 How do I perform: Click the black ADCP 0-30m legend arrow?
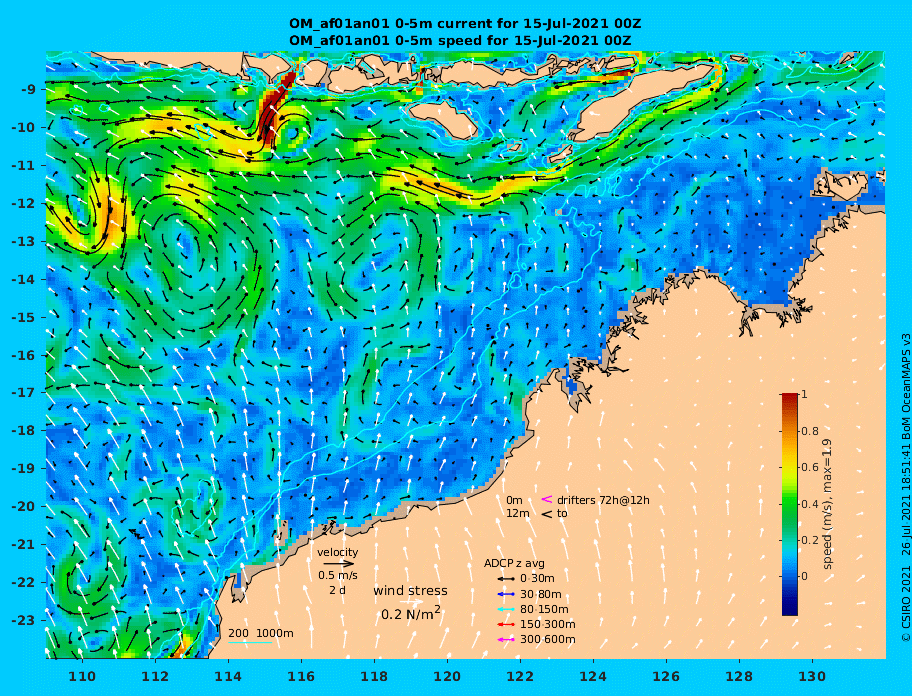(x=507, y=579)
